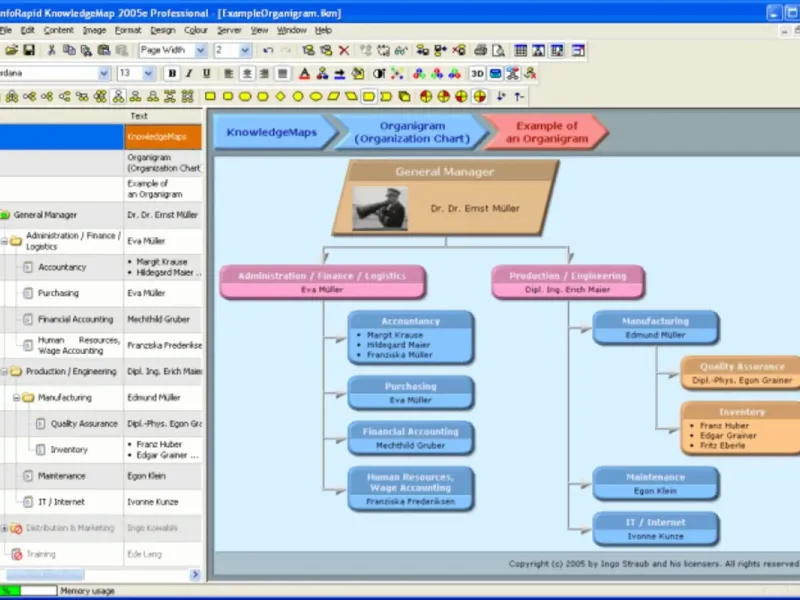Screen dimensions: 800x600
Task: Open the levels dropdown showing 2
Action: click(x=245, y=50)
